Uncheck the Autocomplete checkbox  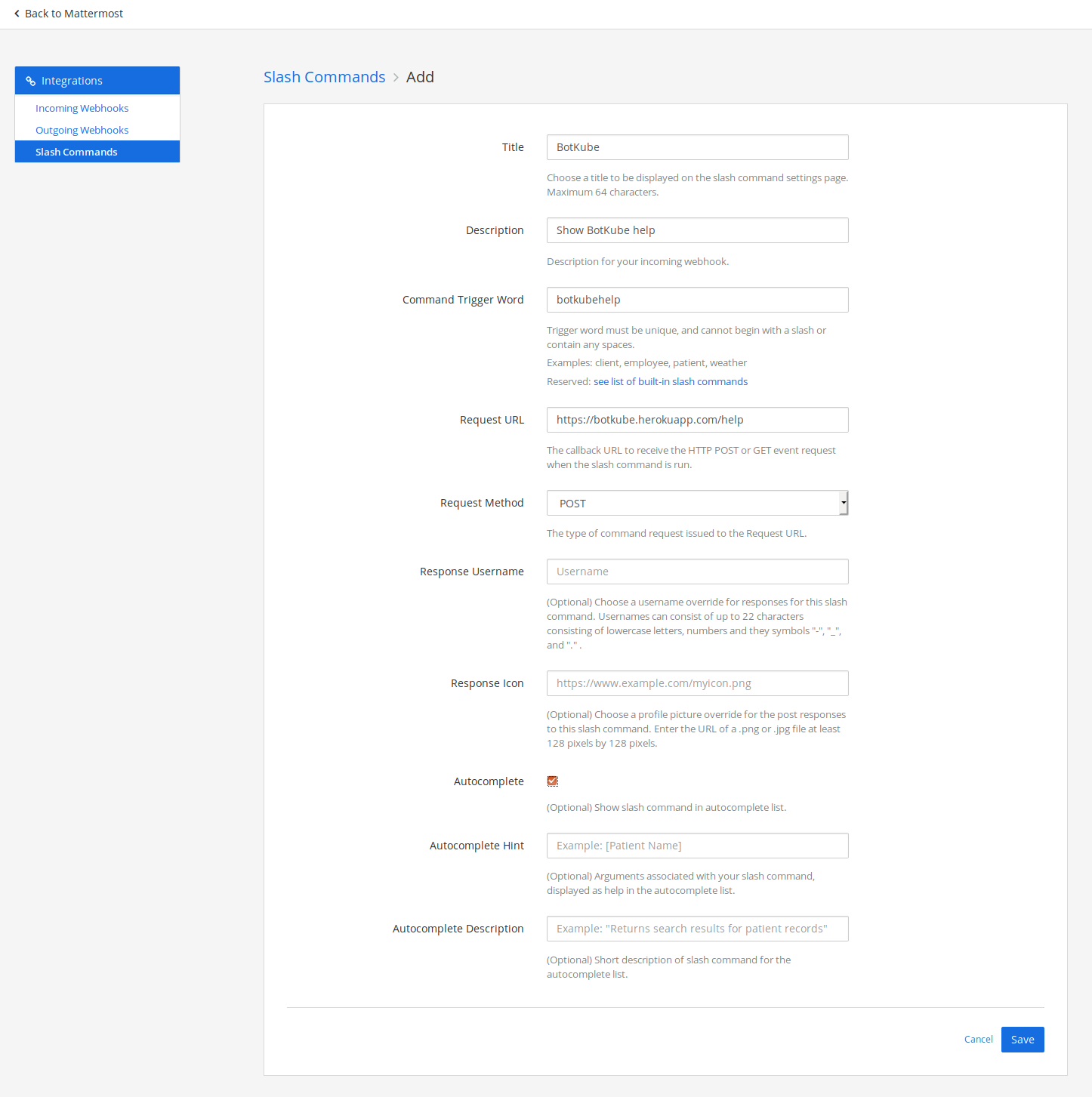click(553, 781)
